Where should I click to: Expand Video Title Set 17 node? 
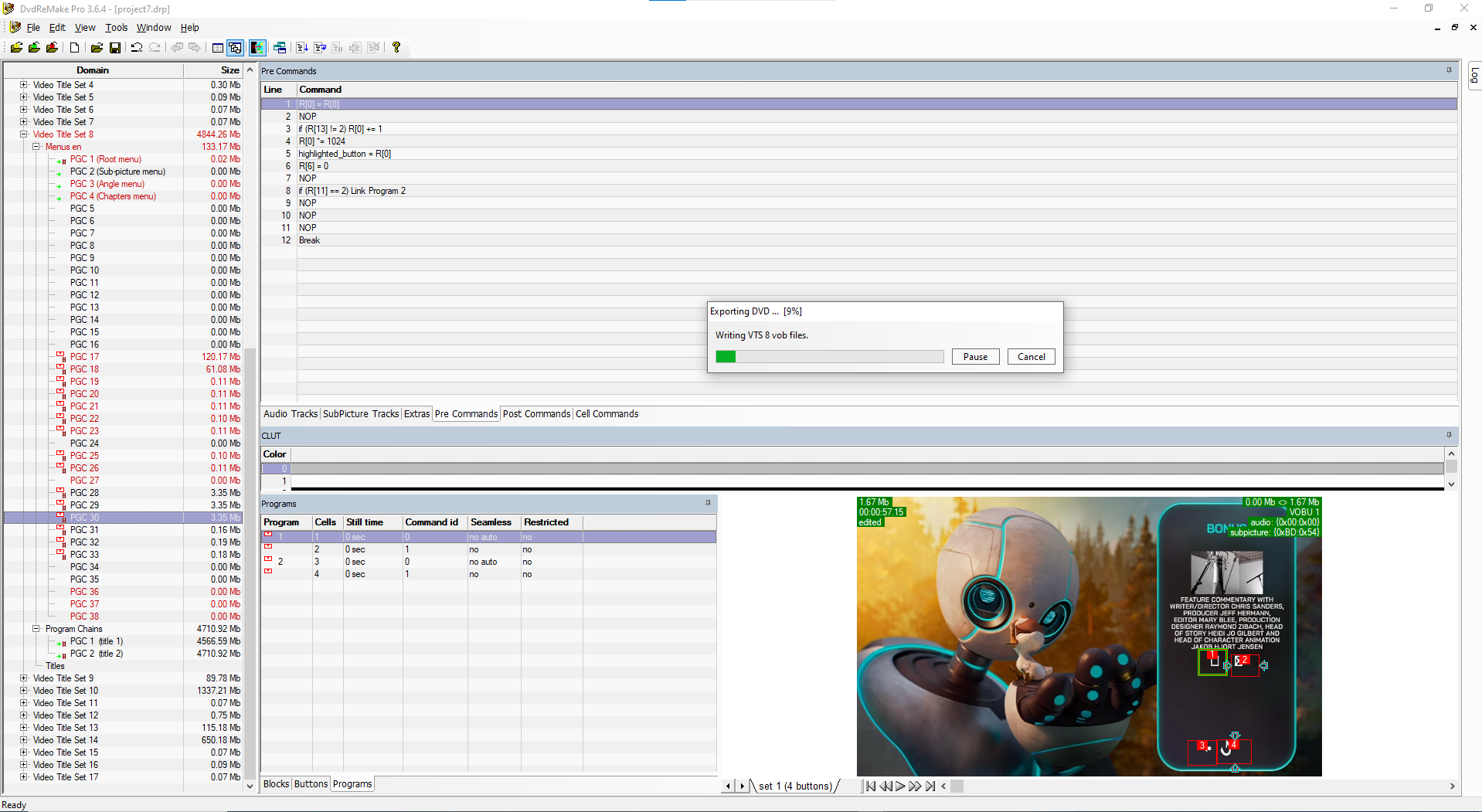(x=24, y=777)
